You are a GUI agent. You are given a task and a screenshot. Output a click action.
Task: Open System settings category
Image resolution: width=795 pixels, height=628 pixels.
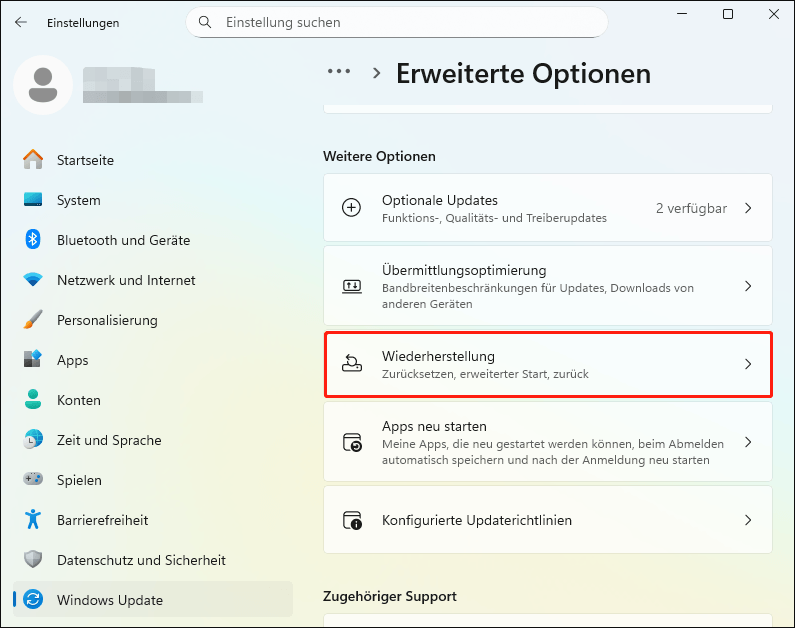click(153, 200)
